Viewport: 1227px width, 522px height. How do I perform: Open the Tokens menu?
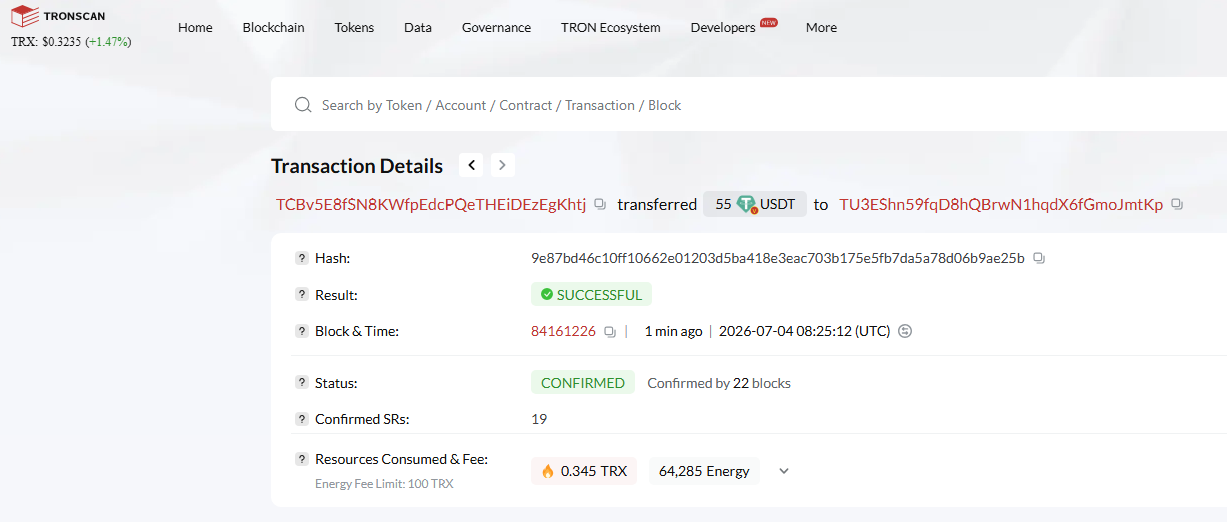pos(354,27)
